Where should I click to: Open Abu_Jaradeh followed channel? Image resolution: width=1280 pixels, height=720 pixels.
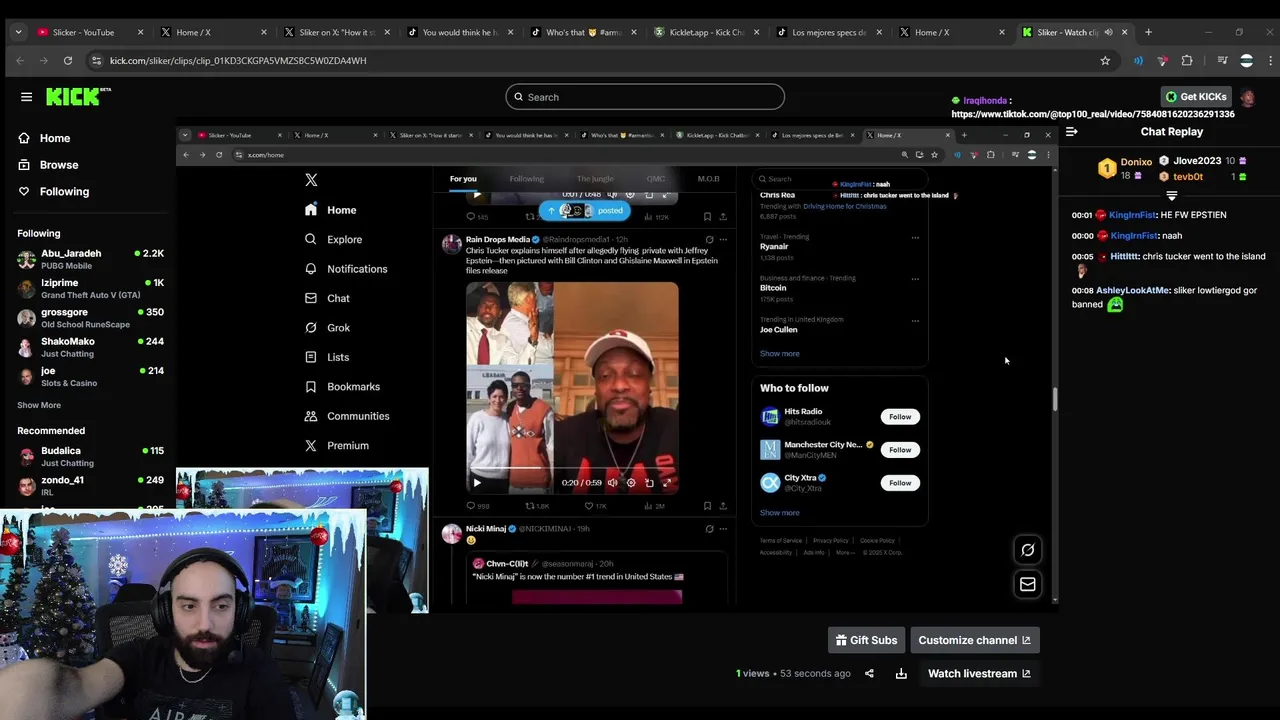[90, 260]
